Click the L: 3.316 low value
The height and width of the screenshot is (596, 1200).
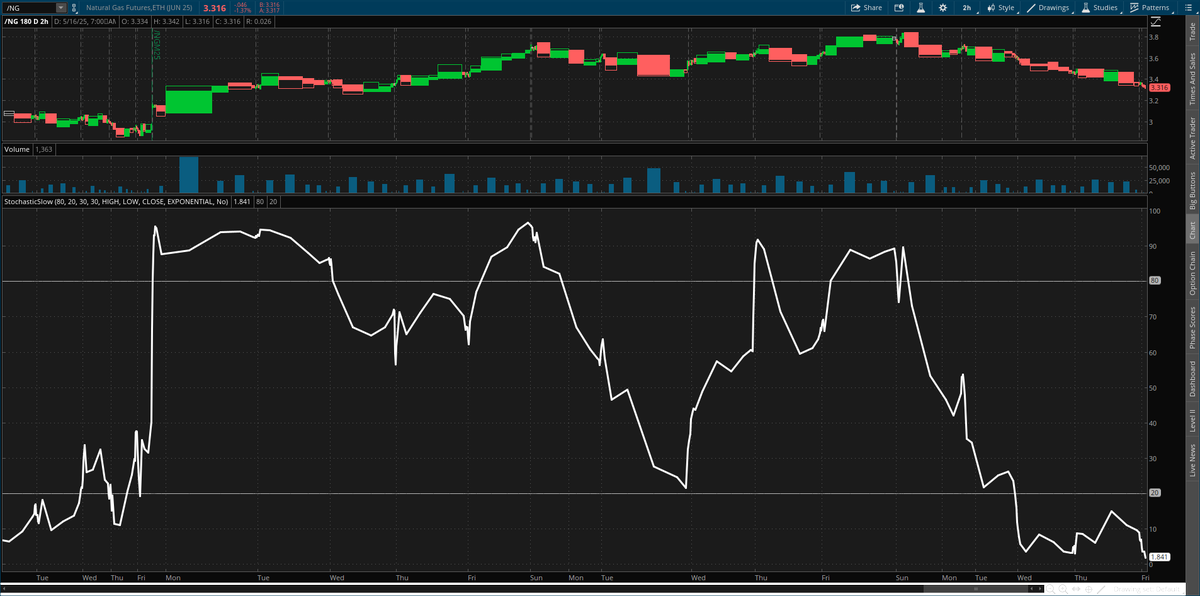tap(198, 20)
